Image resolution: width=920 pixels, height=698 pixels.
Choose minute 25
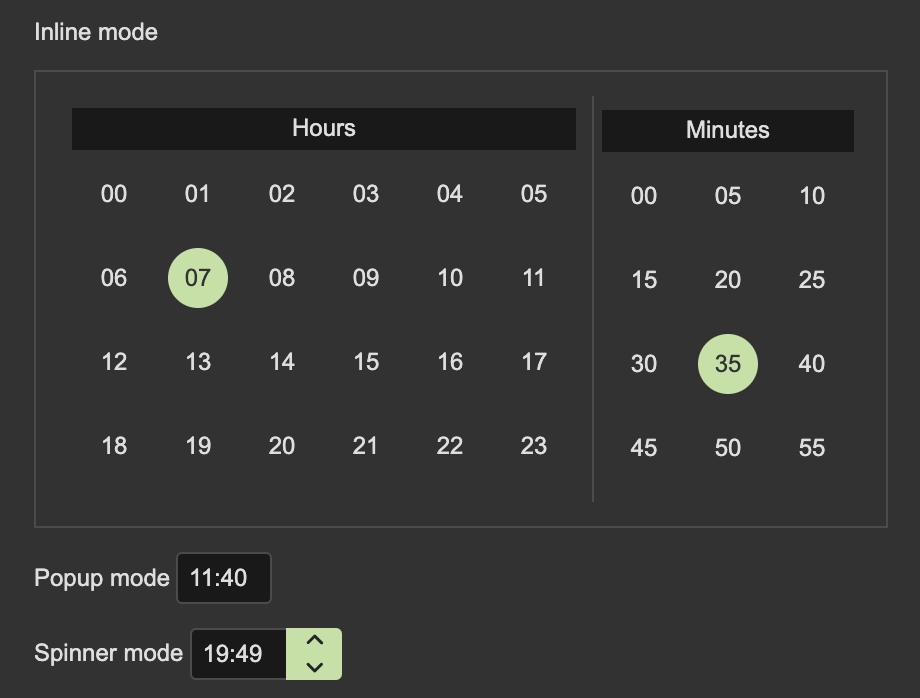[811, 280]
